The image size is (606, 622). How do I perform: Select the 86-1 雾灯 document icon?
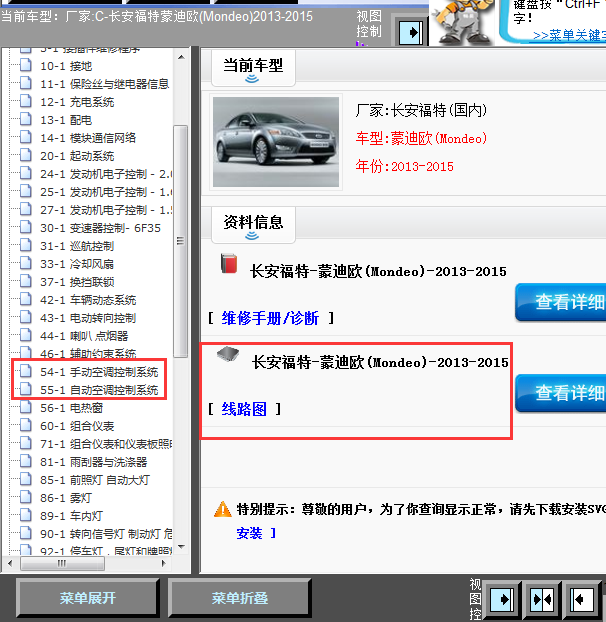pyautogui.click(x=26, y=497)
